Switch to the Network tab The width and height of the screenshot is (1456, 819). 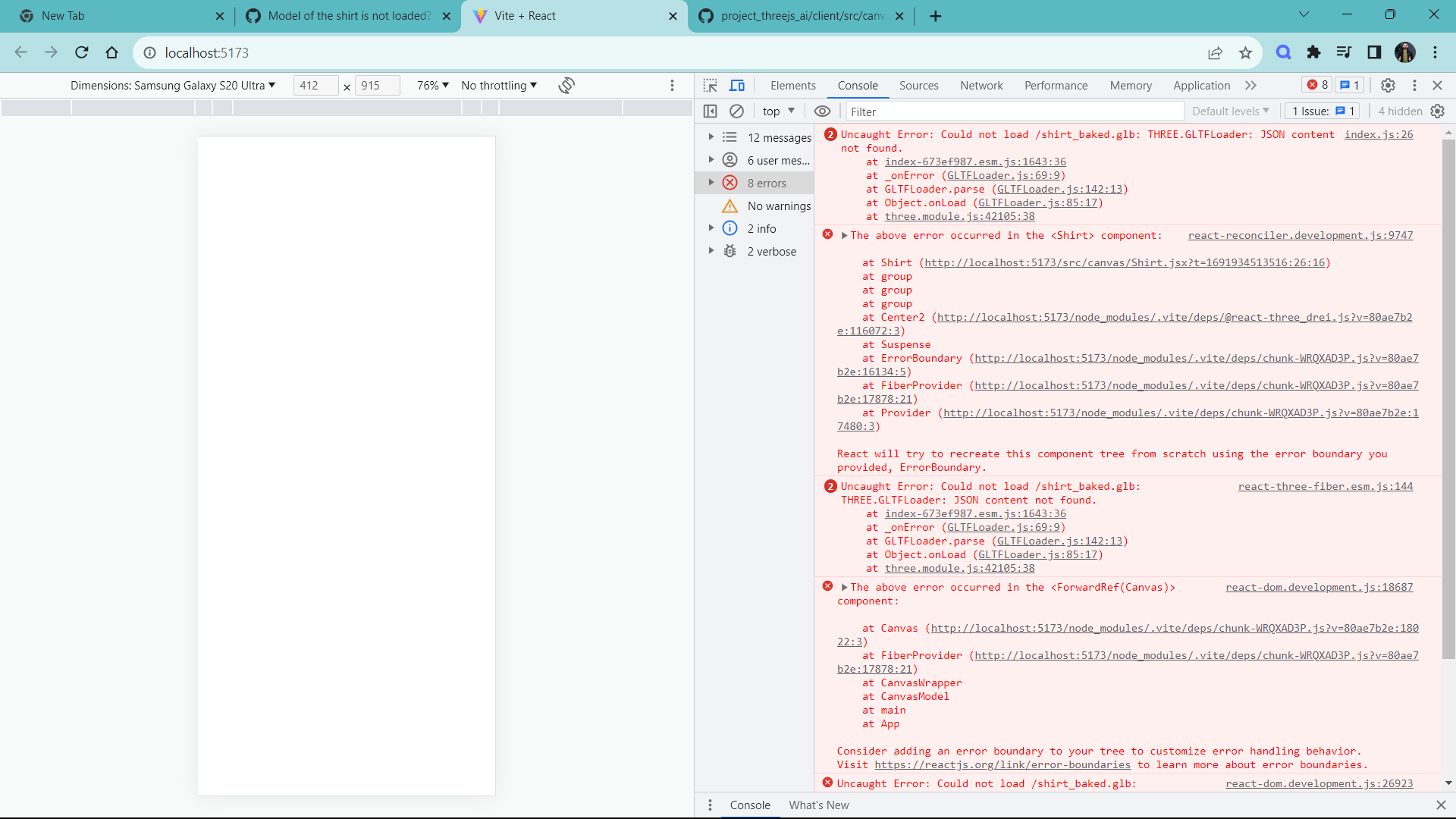pyautogui.click(x=981, y=86)
